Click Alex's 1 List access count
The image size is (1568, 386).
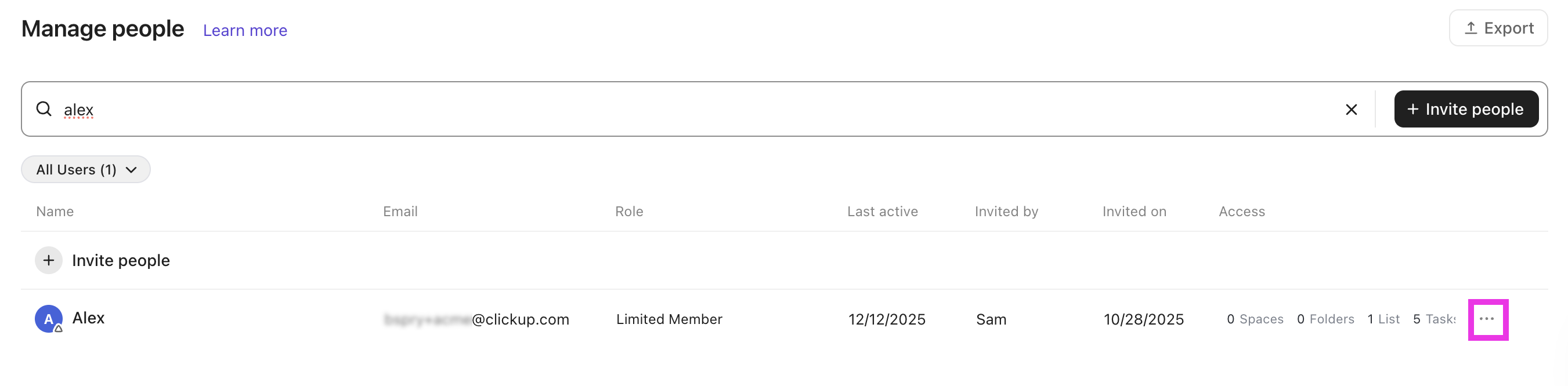(1383, 319)
